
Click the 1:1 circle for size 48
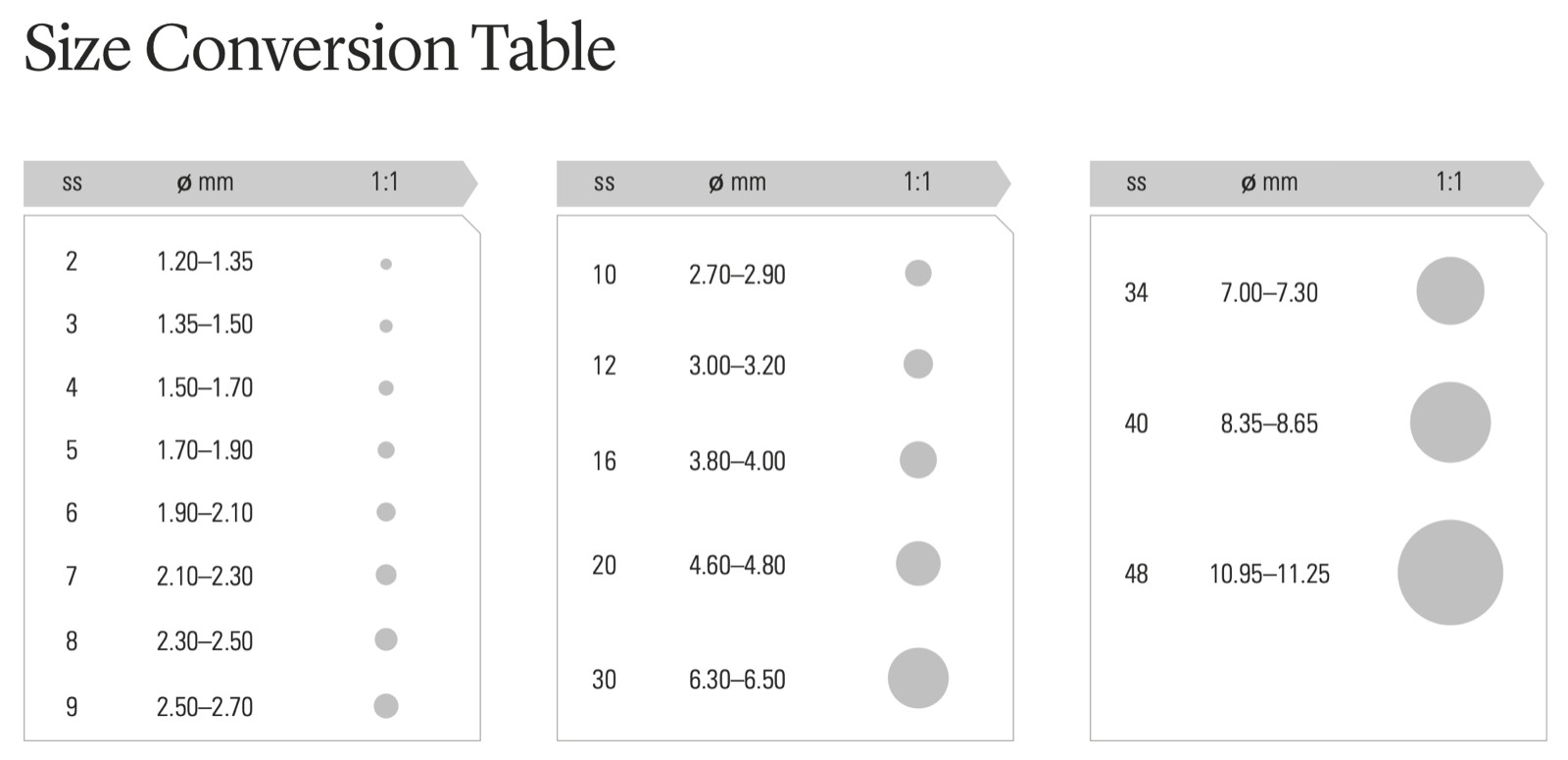1449,573
